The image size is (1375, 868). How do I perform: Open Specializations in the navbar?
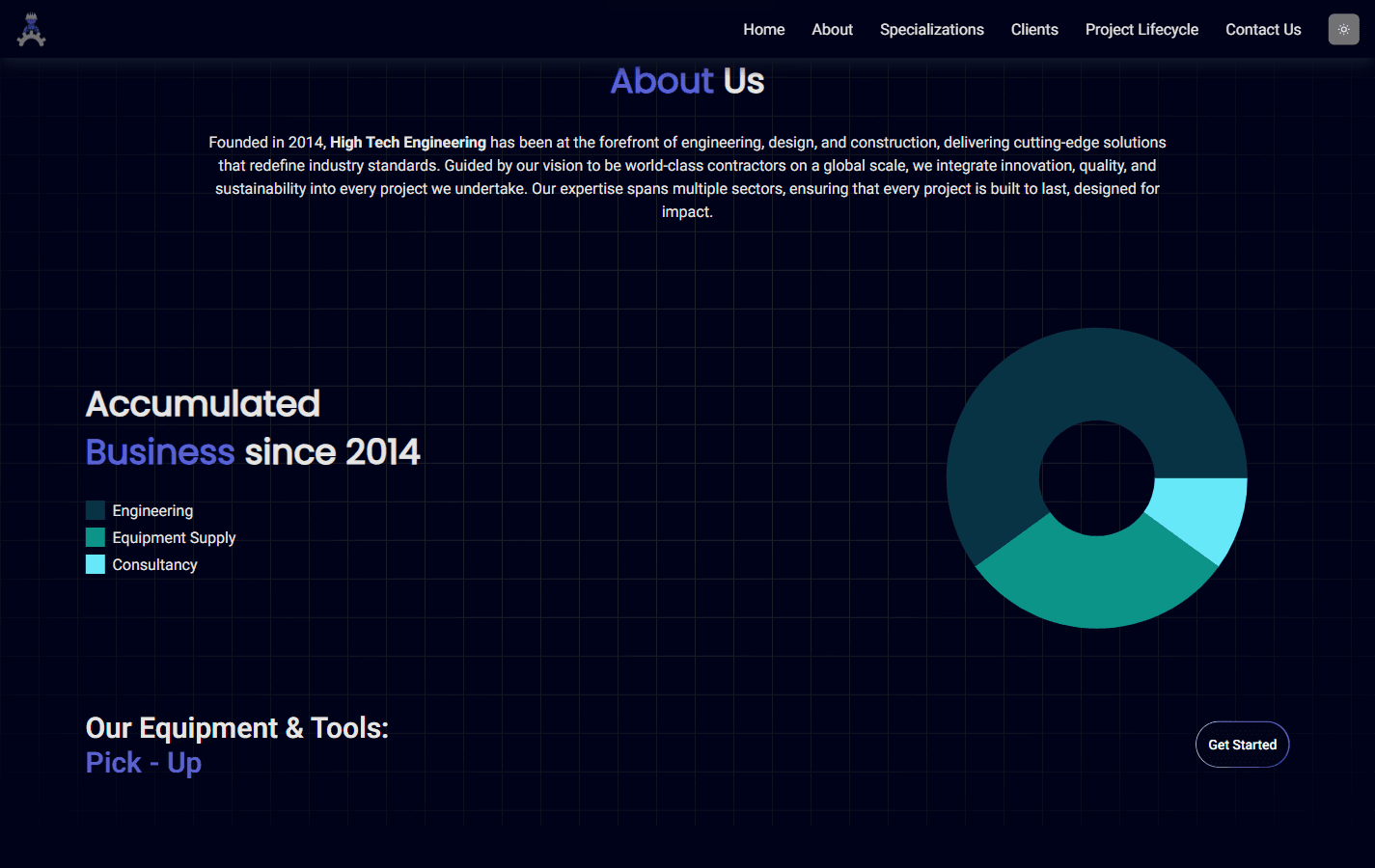[x=932, y=30]
